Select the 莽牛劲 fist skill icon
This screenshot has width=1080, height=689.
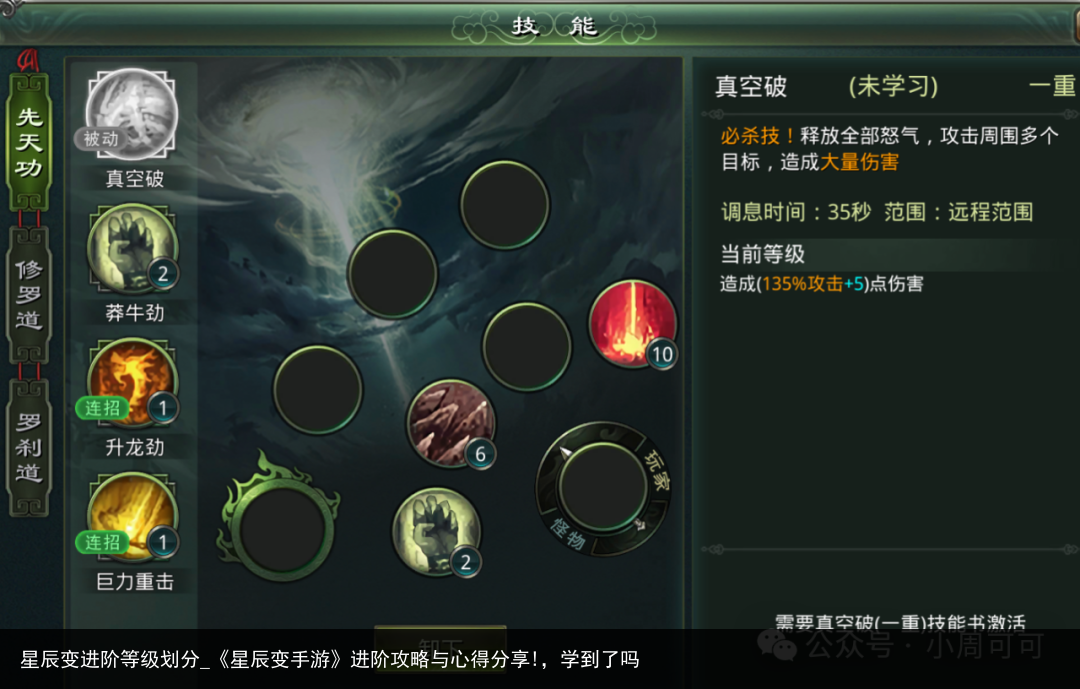click(132, 248)
